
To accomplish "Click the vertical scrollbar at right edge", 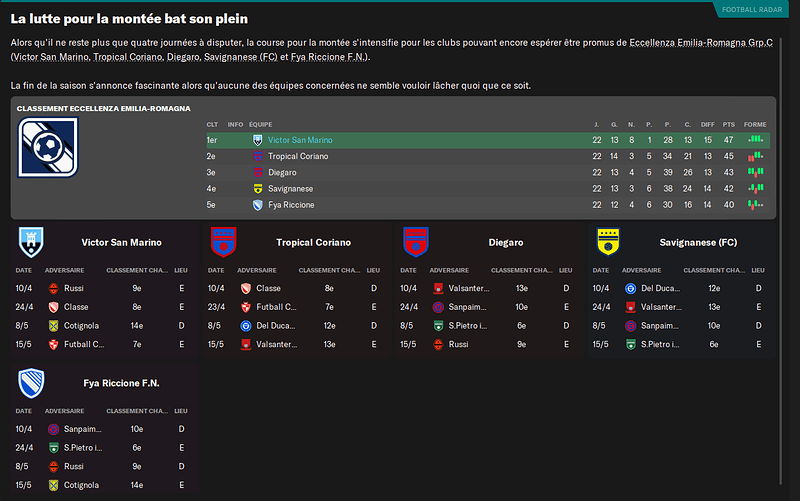I will coord(780,260).
